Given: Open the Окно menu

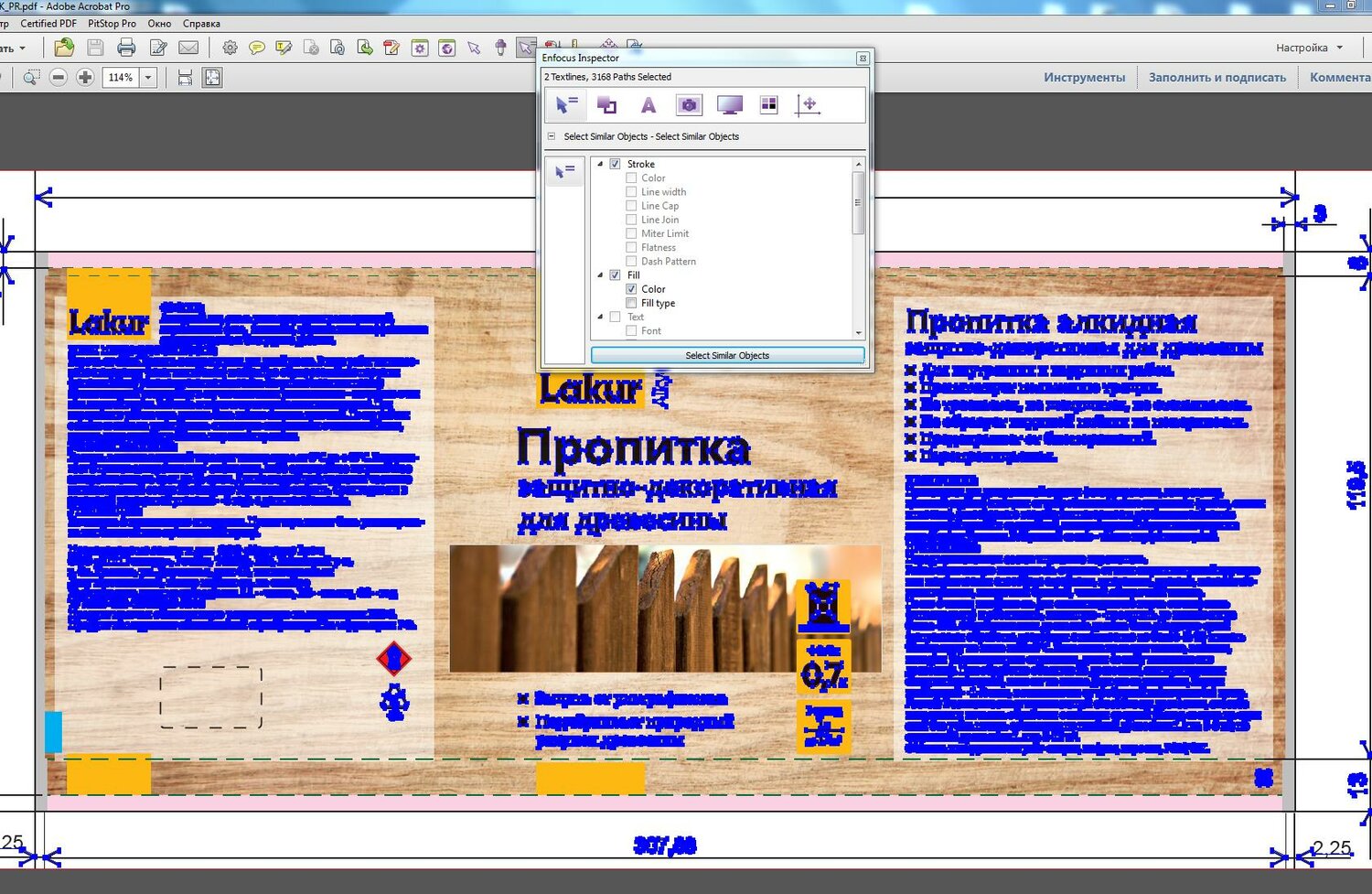Looking at the screenshot, I should [159, 24].
